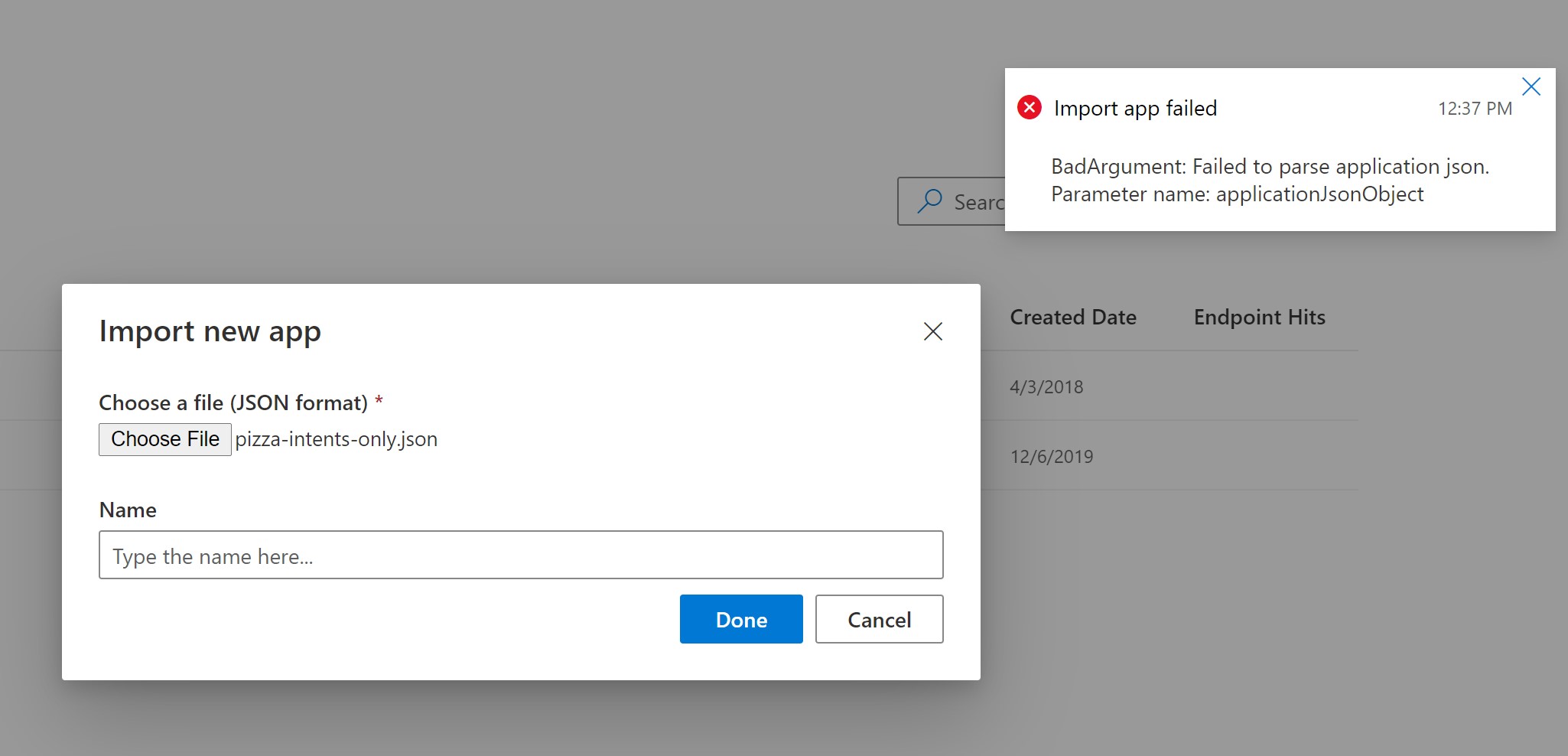The height and width of the screenshot is (756, 1568).
Task: Click the search box behind the dialog
Action: pos(951,201)
